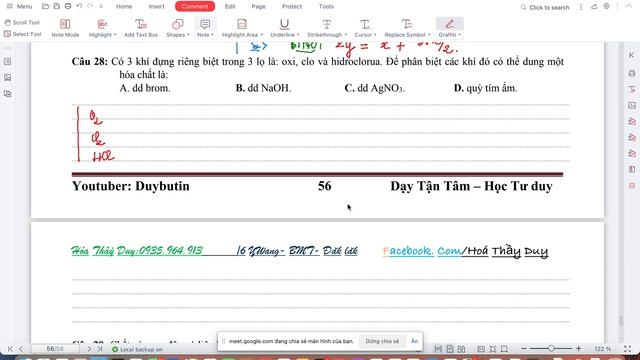Open the Replace Symbol dropdown arrow
This screenshot has height=360, width=640.
pyautogui.click(x=429, y=35)
